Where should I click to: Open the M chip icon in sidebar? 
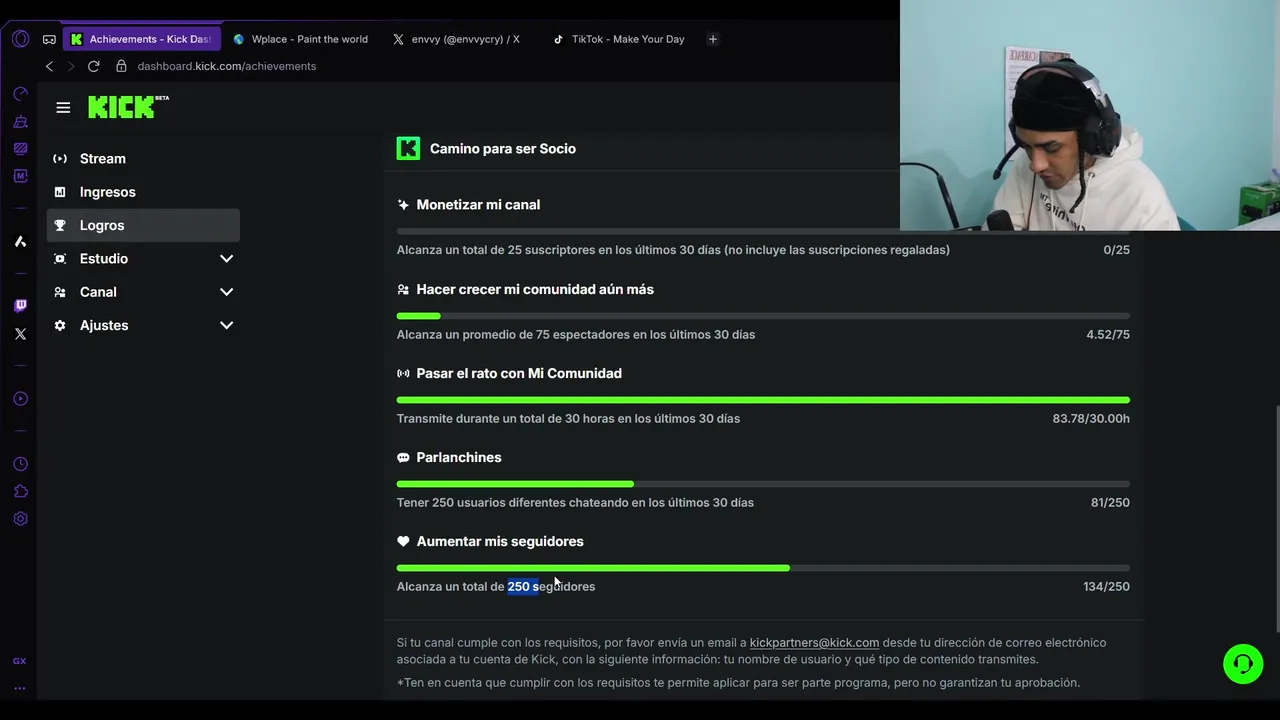(x=20, y=176)
